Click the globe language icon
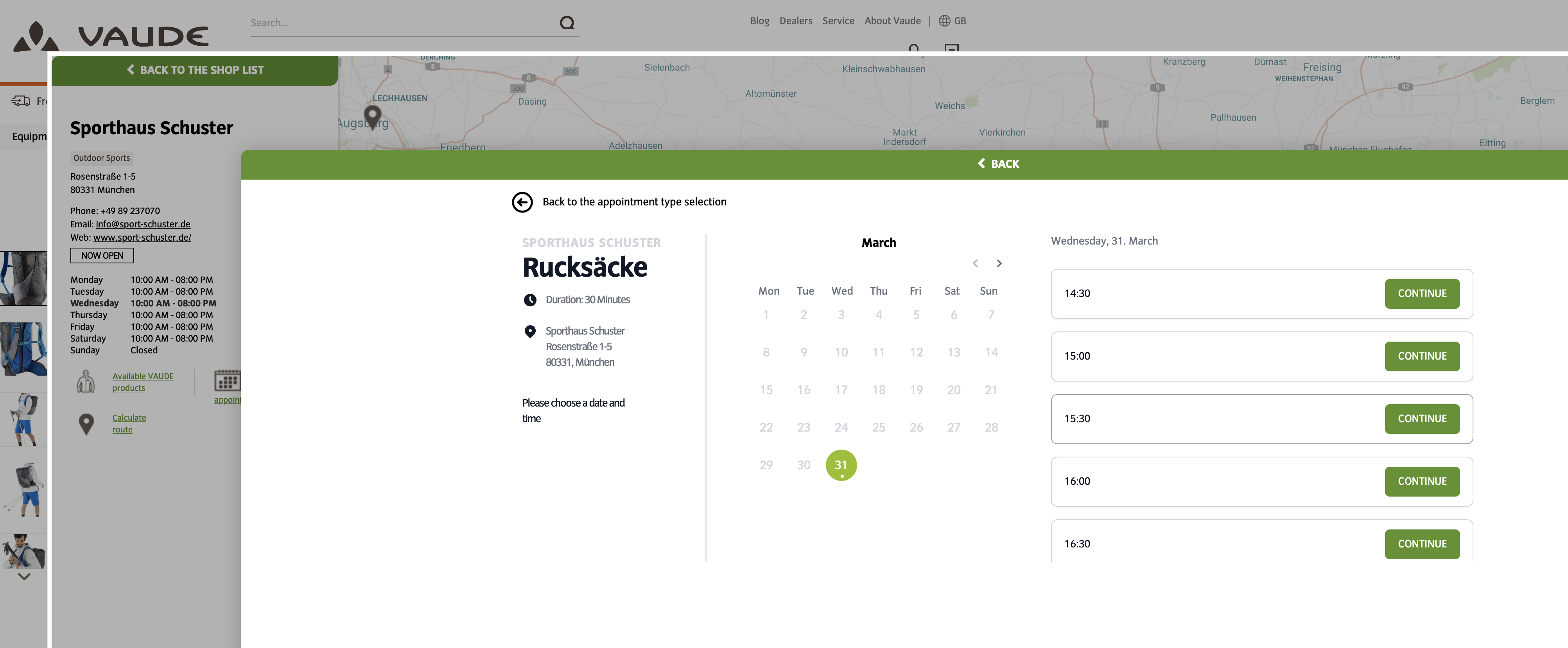 click(944, 21)
